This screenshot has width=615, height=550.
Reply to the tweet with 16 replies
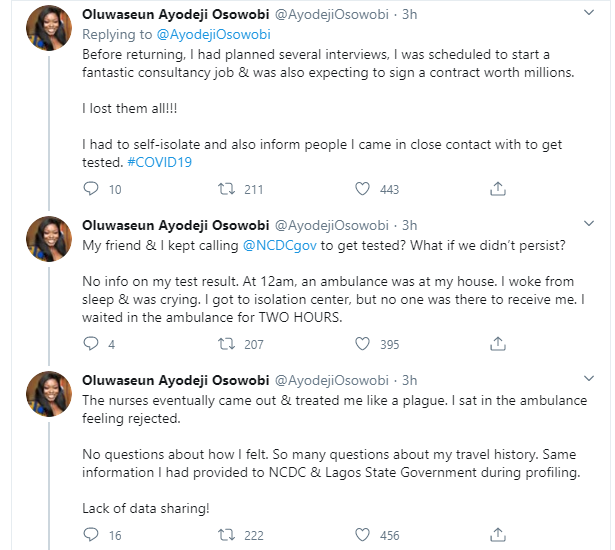tap(91, 535)
